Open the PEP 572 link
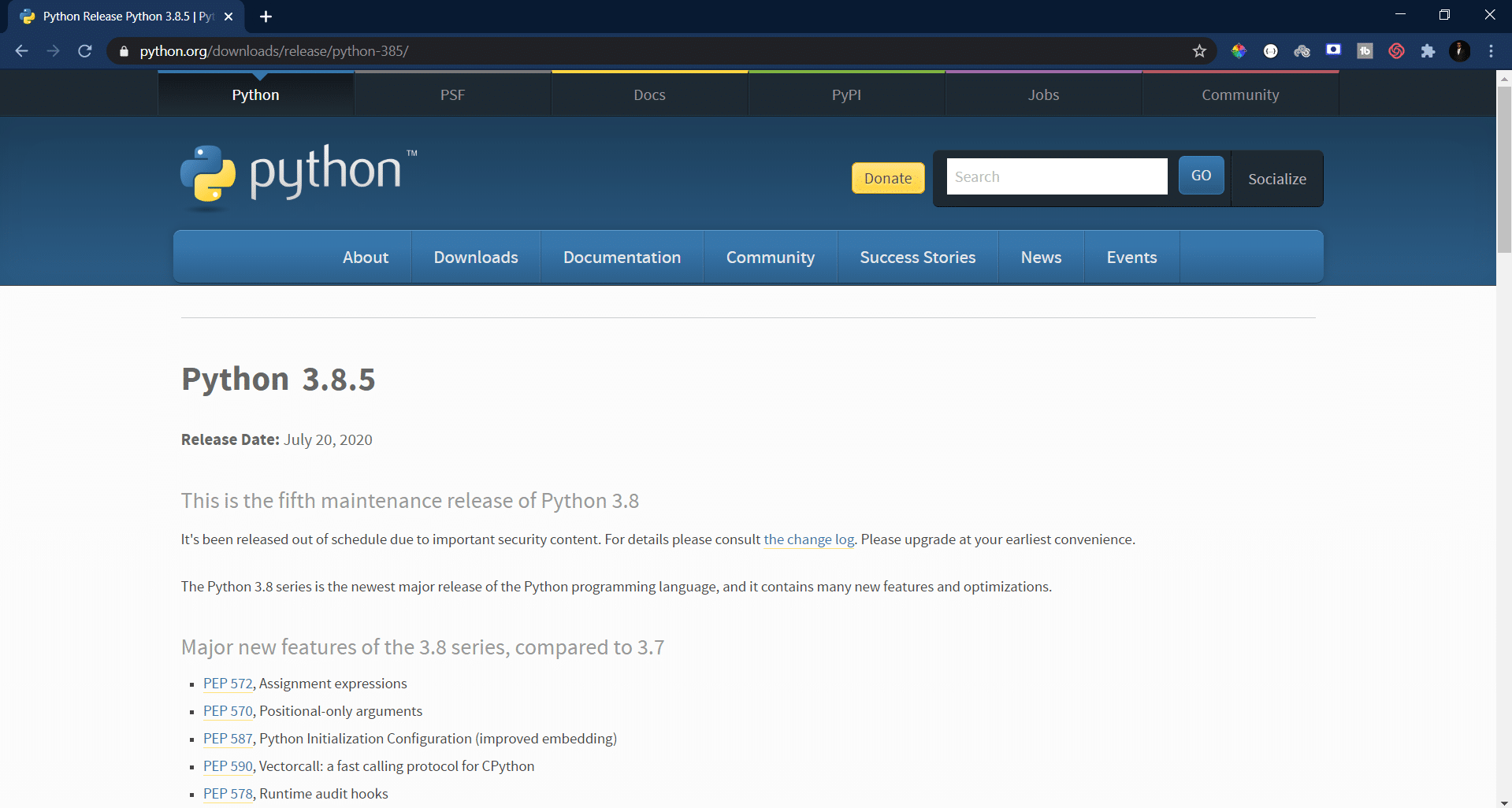Image resolution: width=1512 pixels, height=808 pixels. 228,684
